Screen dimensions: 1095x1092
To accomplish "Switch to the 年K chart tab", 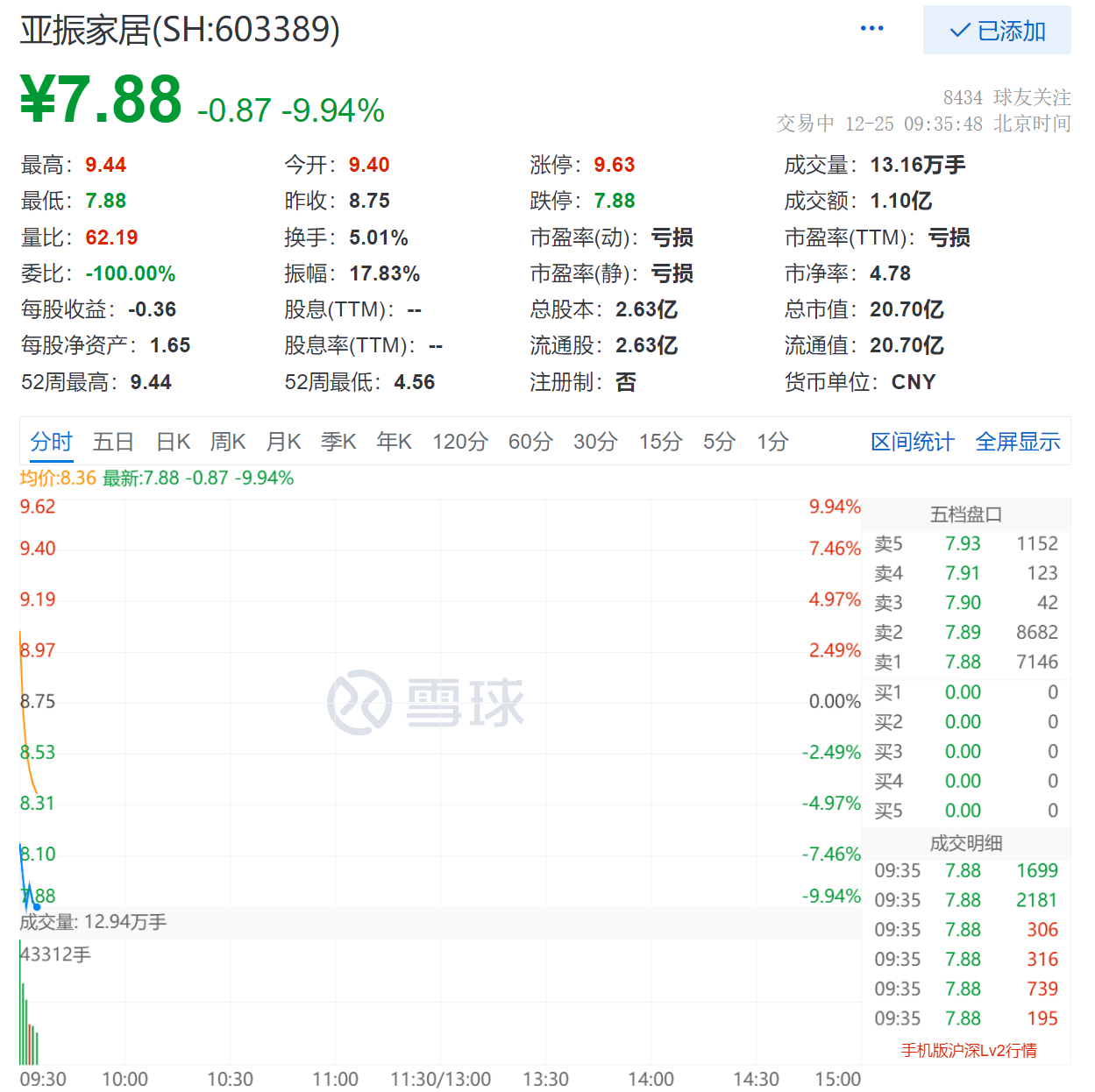I will click(394, 442).
